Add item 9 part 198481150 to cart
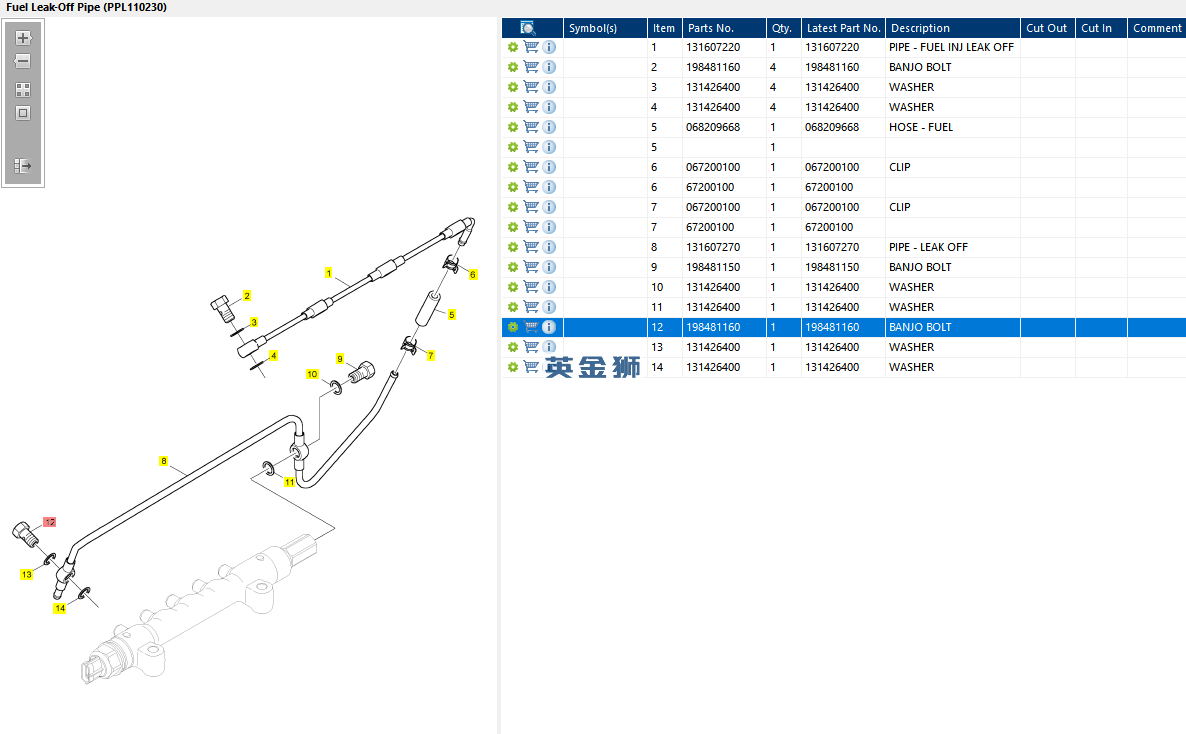Image resolution: width=1186 pixels, height=734 pixels. (531, 267)
